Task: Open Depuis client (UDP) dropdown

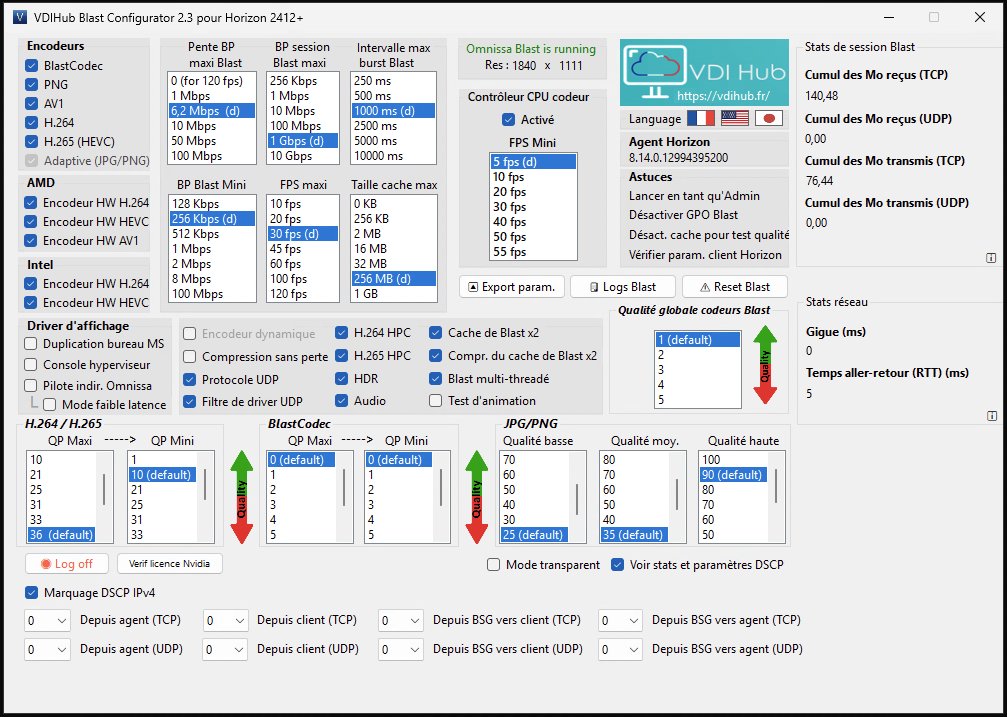Action: click(225, 650)
